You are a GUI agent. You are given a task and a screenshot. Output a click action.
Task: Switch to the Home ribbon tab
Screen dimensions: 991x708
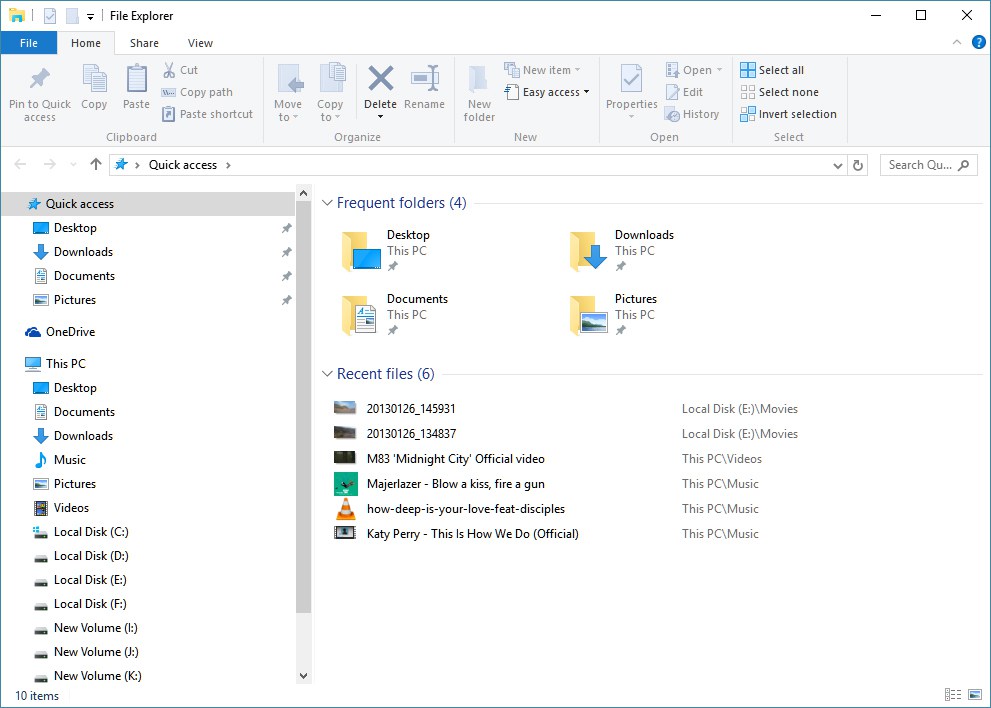pyautogui.click(x=86, y=43)
